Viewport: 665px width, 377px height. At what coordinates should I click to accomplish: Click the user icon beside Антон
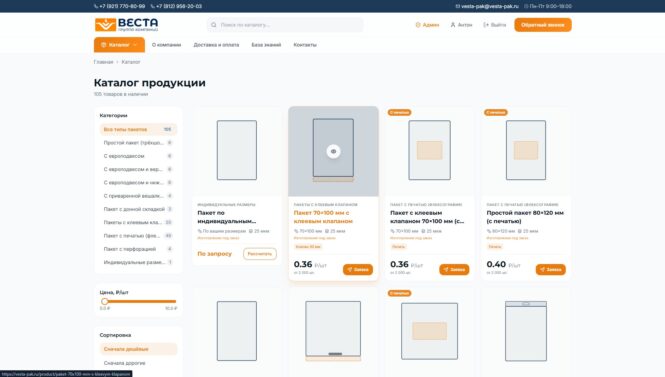point(453,25)
